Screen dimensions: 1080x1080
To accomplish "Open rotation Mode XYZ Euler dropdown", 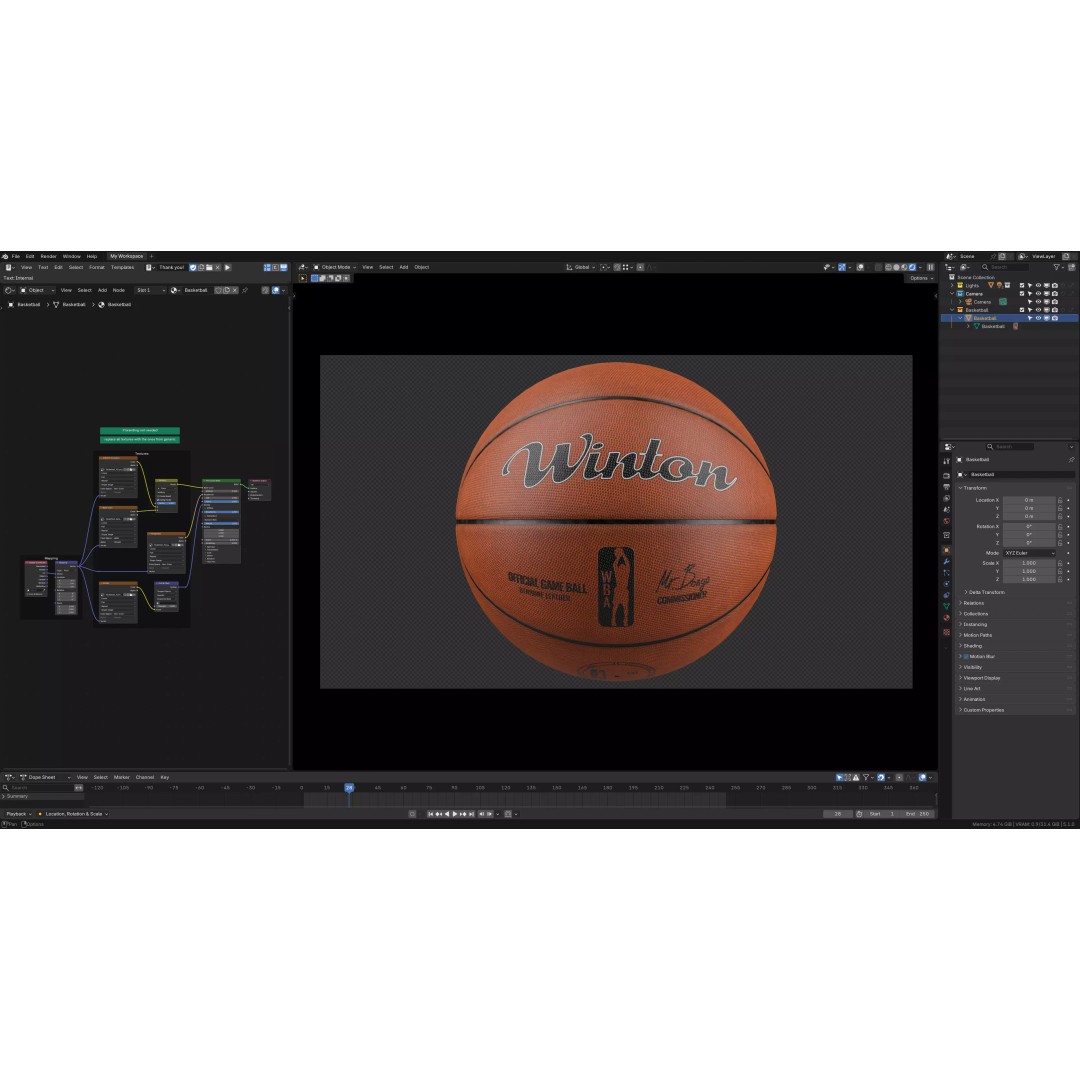I will [x=1029, y=553].
